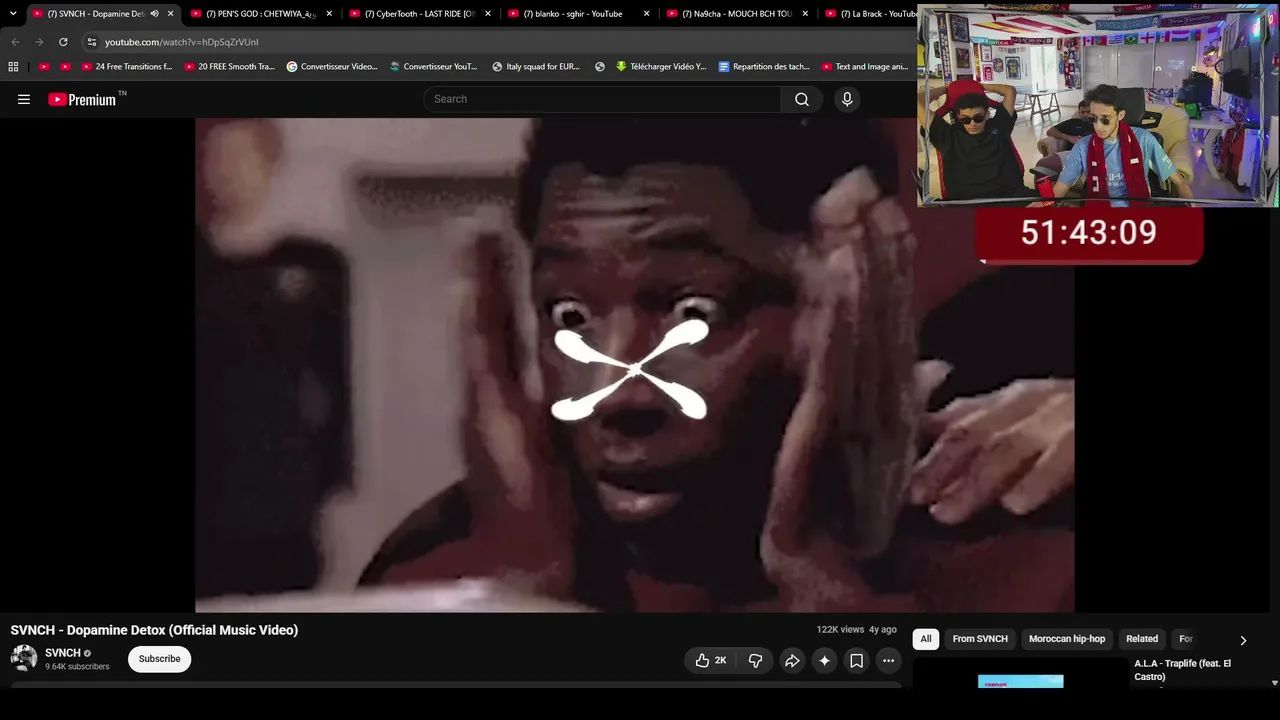Viewport: 1280px width, 720px height.
Task: Mute the SVNCH tab audio
Action: pos(154,14)
